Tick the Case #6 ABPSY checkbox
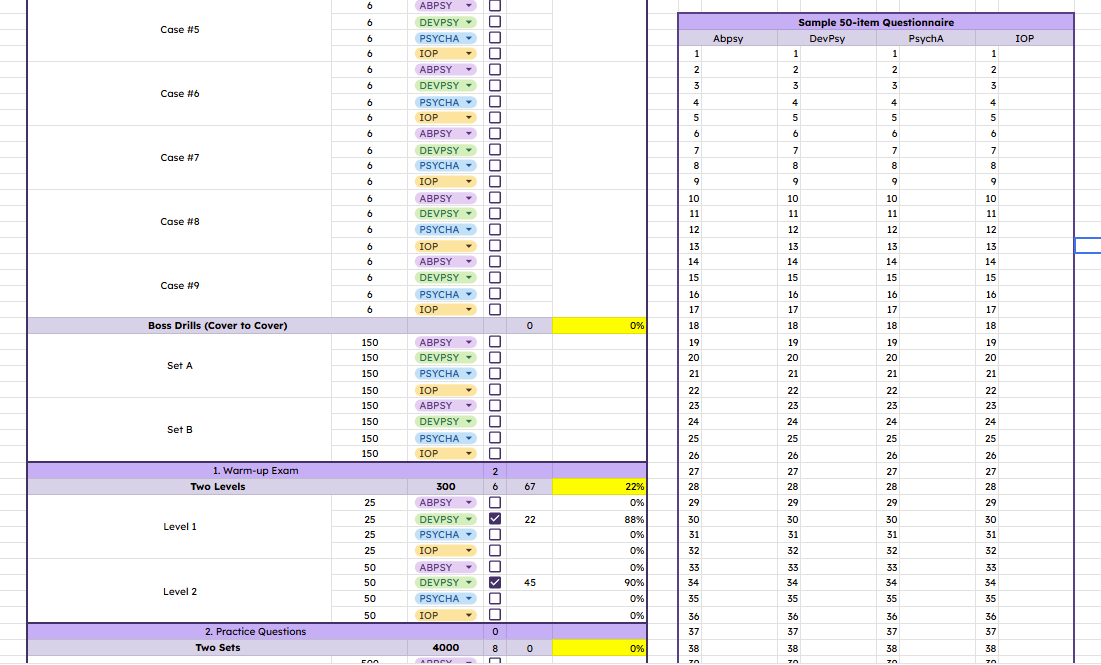This screenshot has height=665, width=1101. point(495,70)
